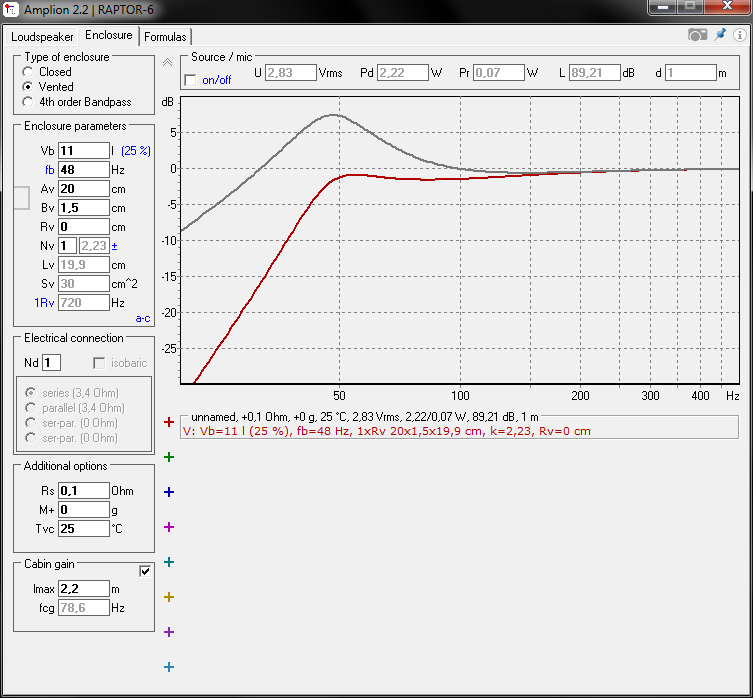Viewport: 753px width, 698px height.
Task: Click the blue pin icon
Action: [x=720, y=35]
